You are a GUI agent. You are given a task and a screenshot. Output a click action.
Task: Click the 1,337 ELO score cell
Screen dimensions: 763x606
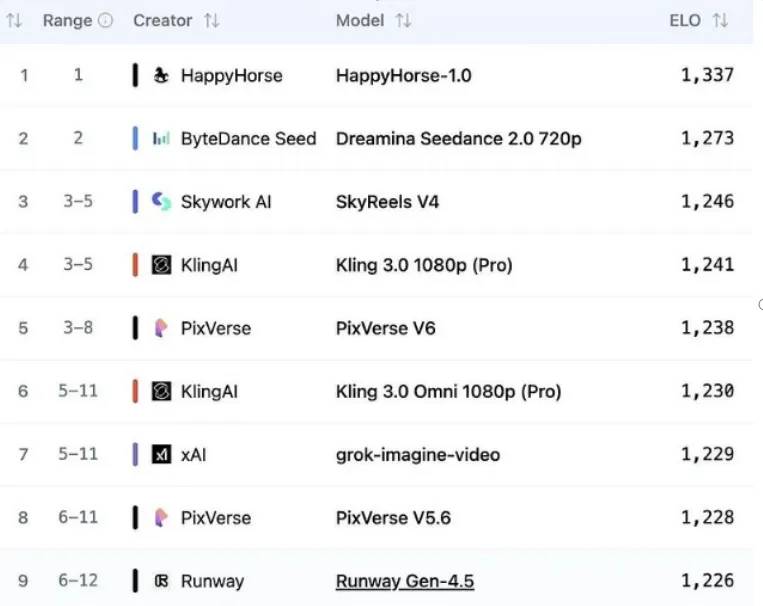tap(707, 75)
